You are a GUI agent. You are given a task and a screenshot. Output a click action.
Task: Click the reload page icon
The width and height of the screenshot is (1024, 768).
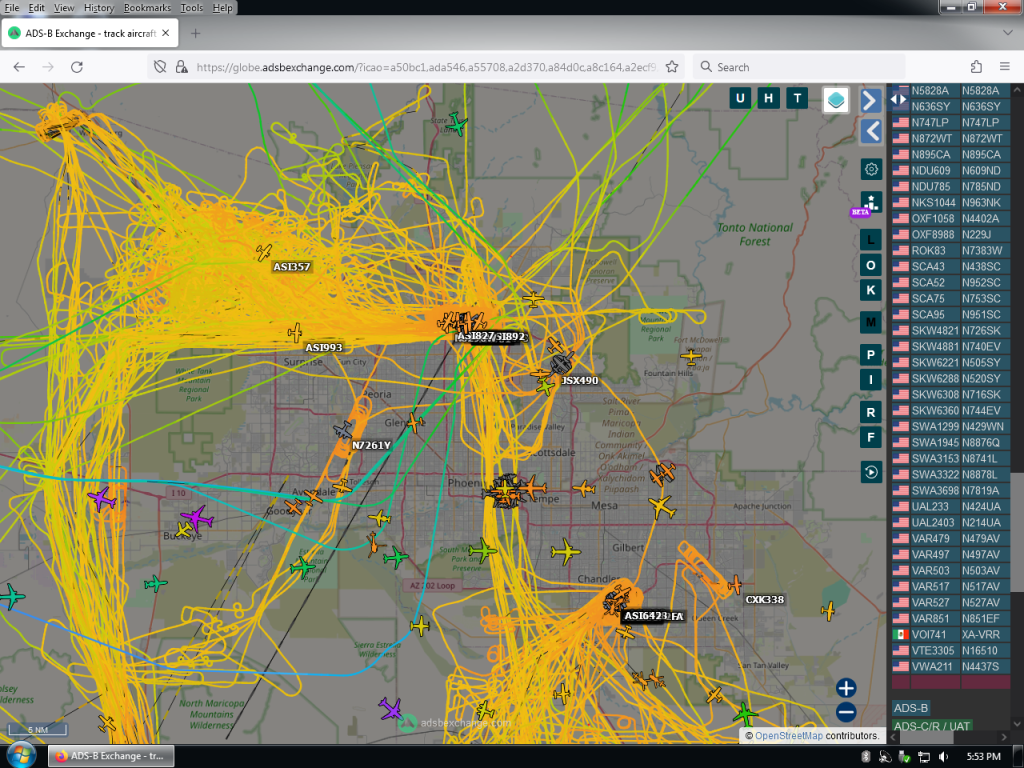[77, 67]
